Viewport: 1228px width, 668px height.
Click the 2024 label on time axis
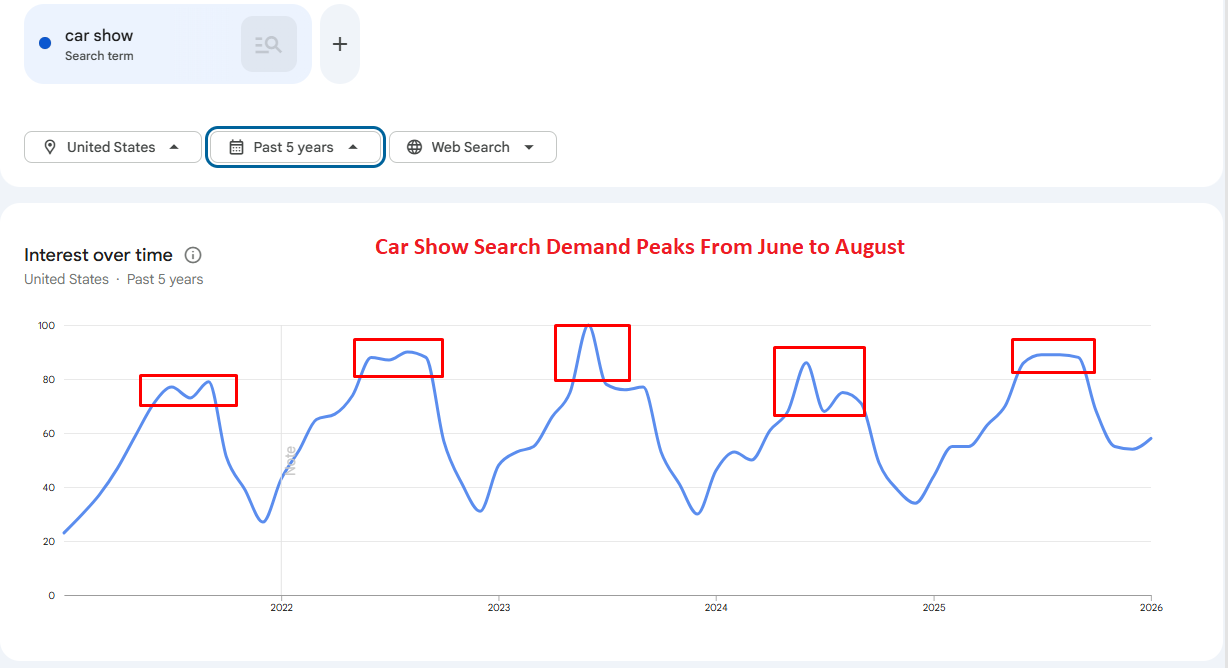716,607
